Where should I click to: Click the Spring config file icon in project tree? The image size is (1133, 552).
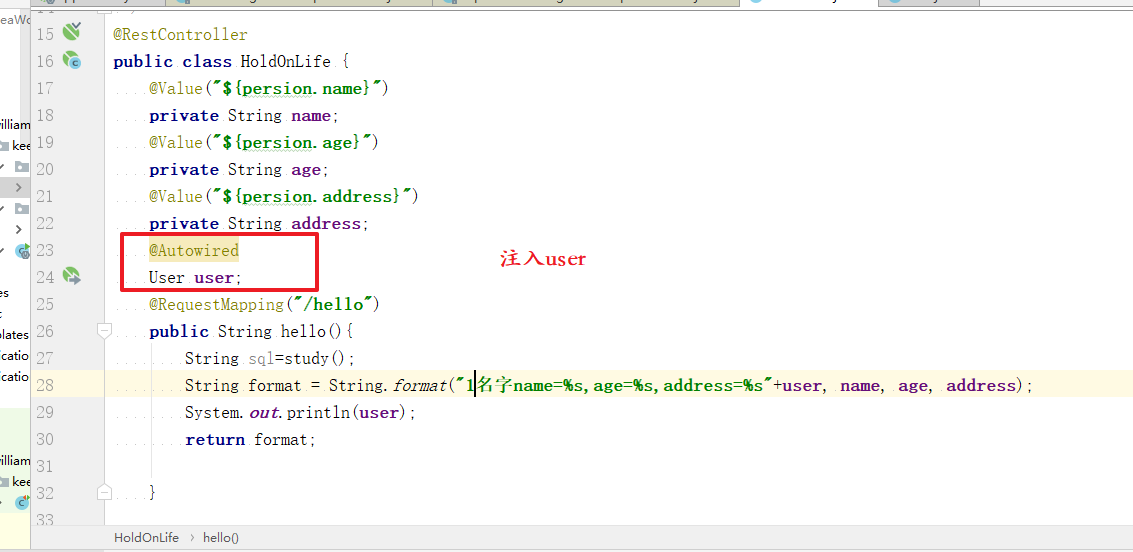(23, 251)
